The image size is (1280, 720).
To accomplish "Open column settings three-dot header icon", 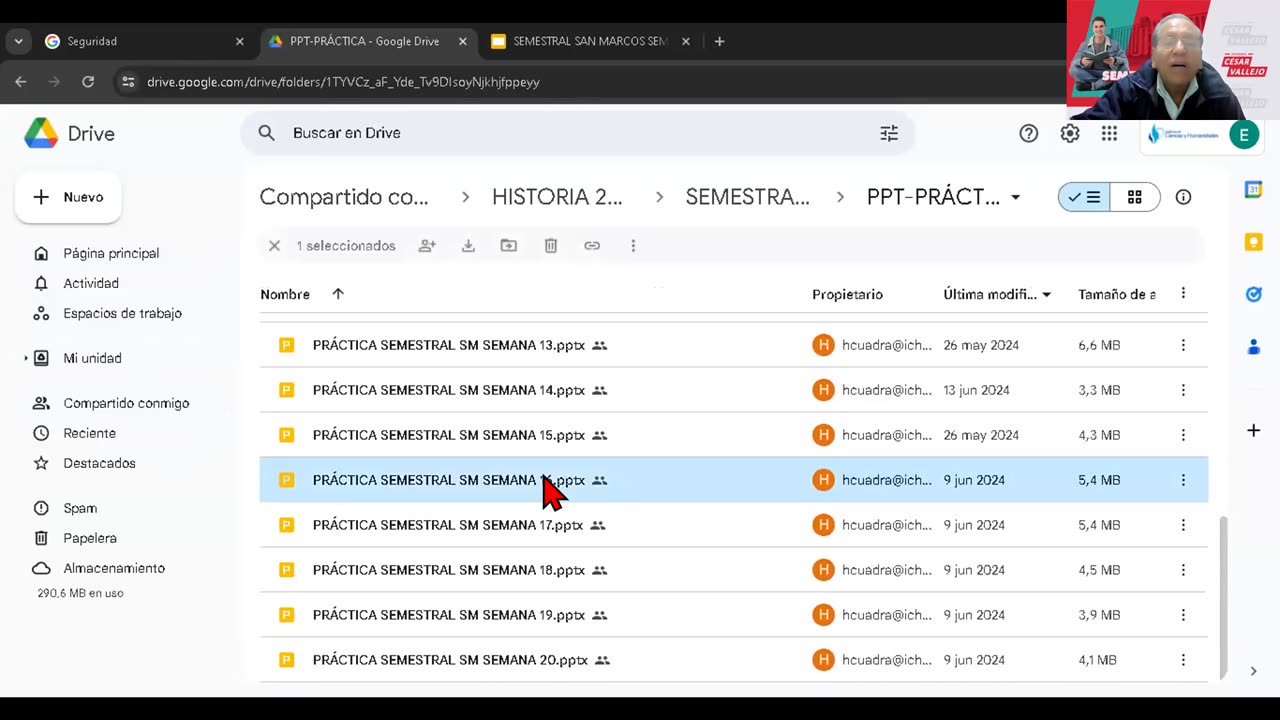I will pos(1183,293).
